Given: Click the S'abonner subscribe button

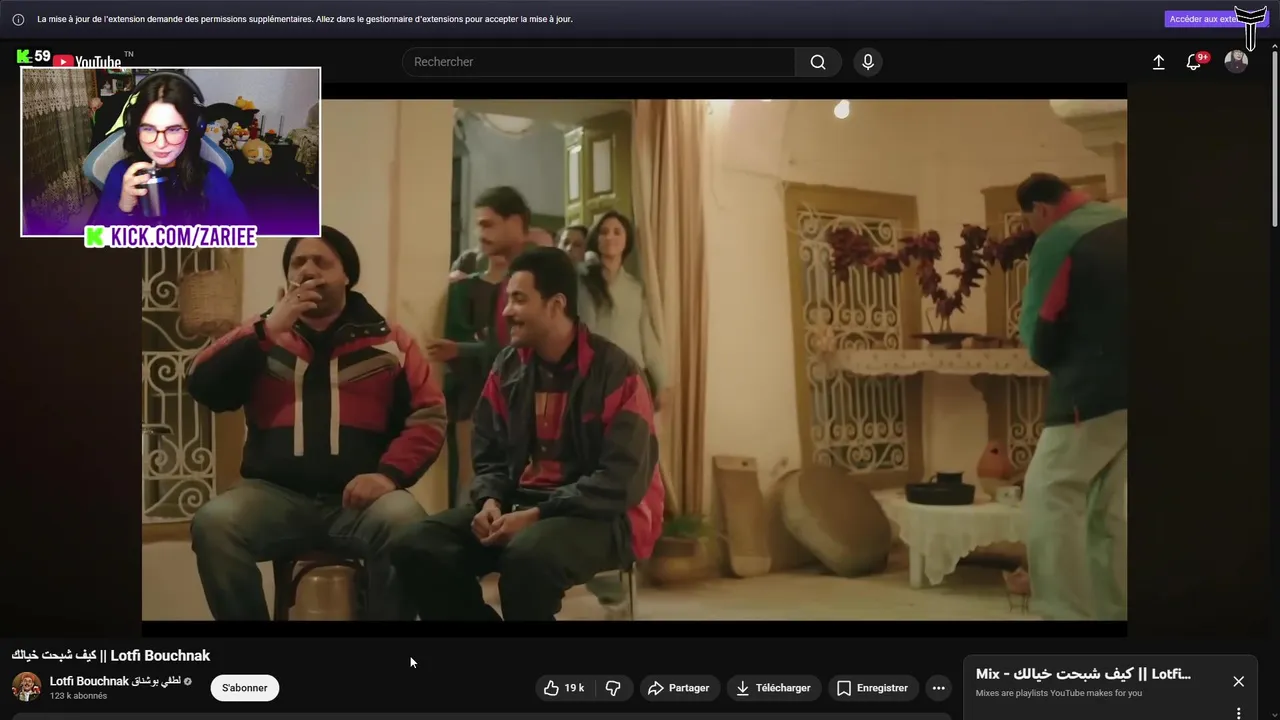Looking at the screenshot, I should click(245, 688).
